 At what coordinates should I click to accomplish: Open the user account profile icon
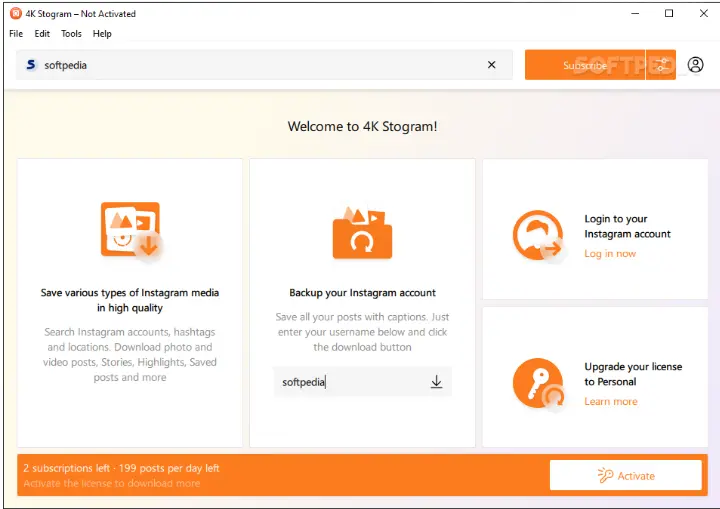coord(695,65)
